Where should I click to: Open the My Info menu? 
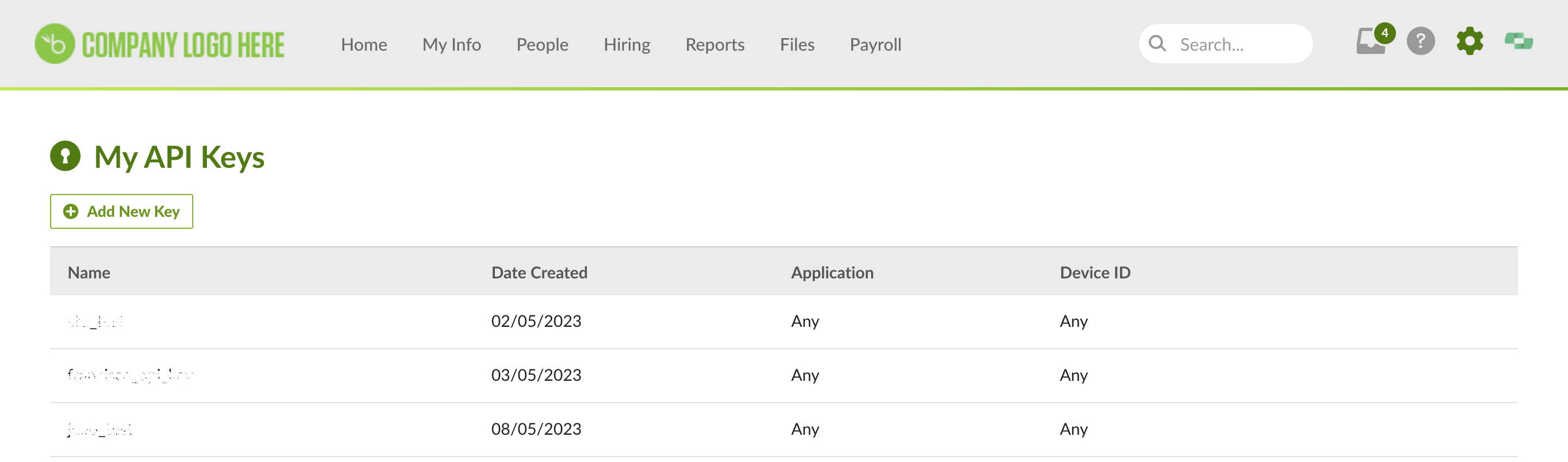pyautogui.click(x=452, y=45)
